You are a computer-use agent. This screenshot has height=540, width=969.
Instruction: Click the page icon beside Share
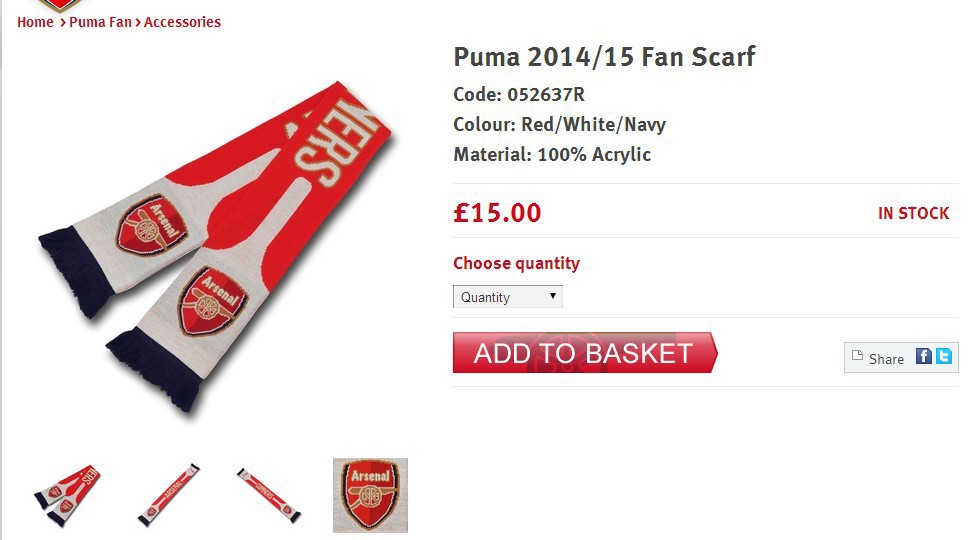tap(857, 355)
